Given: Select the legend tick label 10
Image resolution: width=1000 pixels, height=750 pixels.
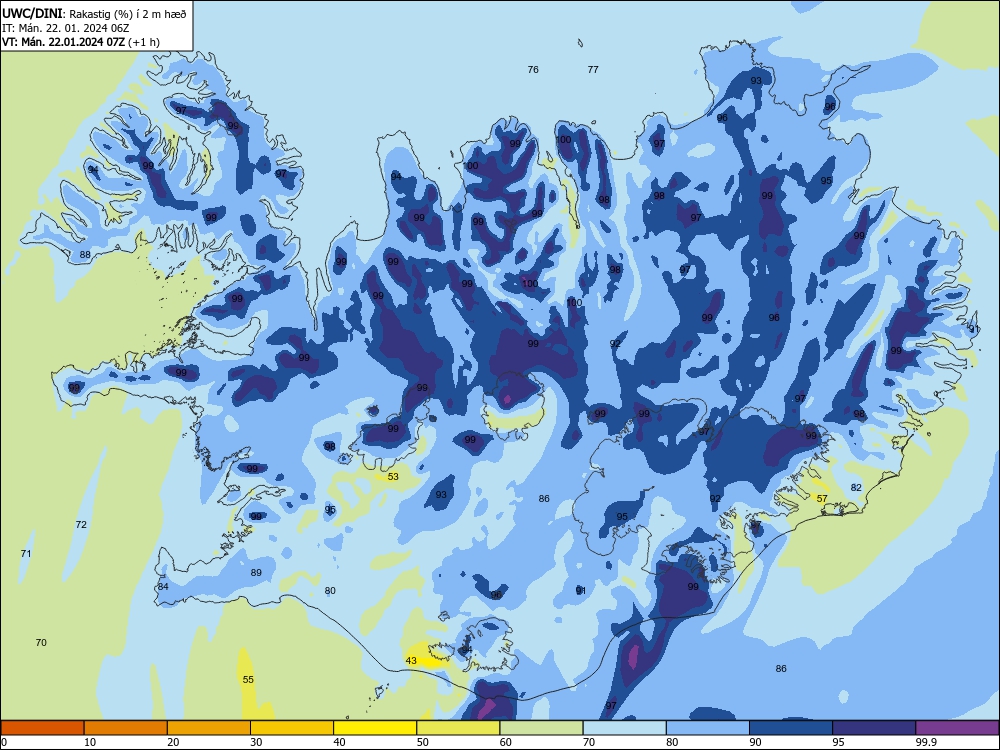Looking at the screenshot, I should 90,742.
